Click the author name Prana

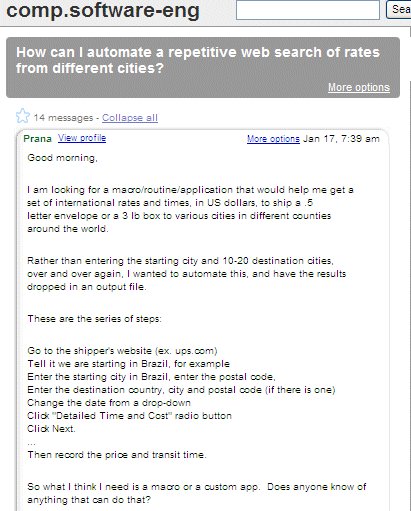37,139
